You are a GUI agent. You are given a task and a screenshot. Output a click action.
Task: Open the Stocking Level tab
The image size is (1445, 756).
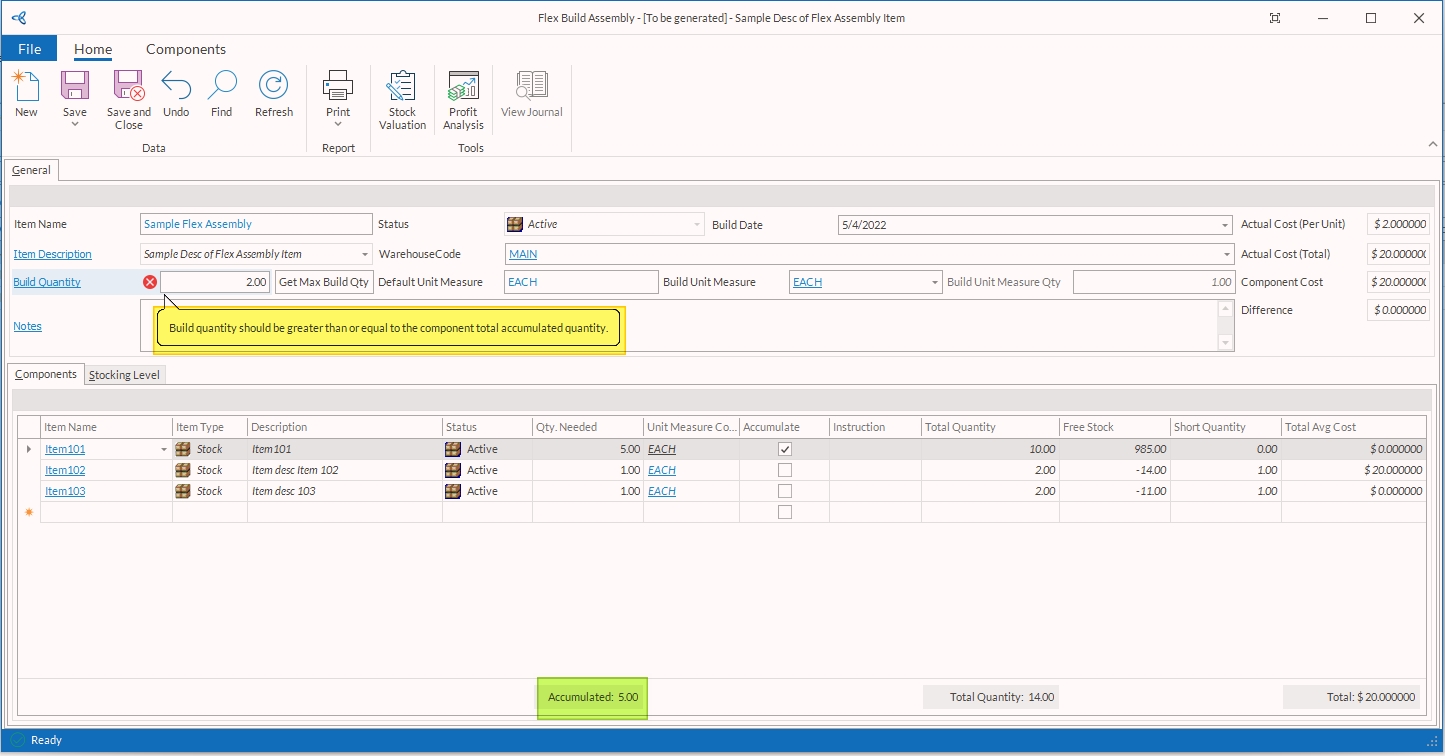point(125,375)
